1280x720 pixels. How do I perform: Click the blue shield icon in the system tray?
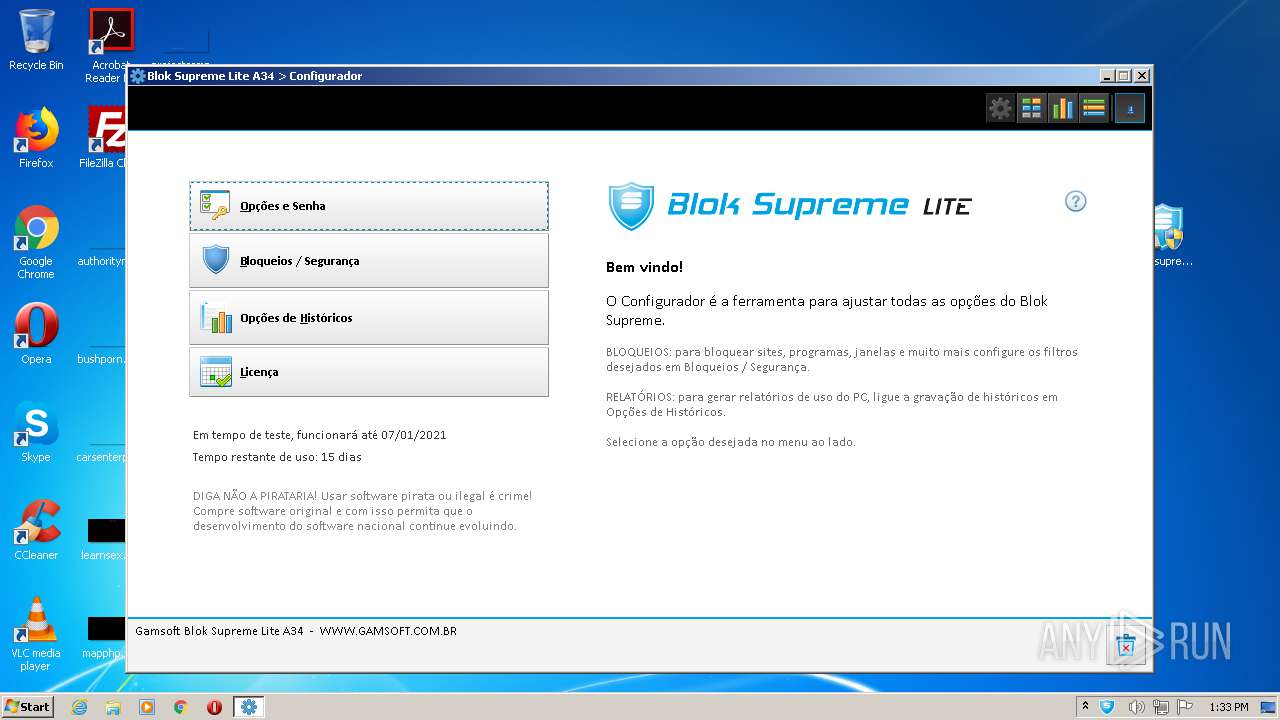click(1108, 707)
